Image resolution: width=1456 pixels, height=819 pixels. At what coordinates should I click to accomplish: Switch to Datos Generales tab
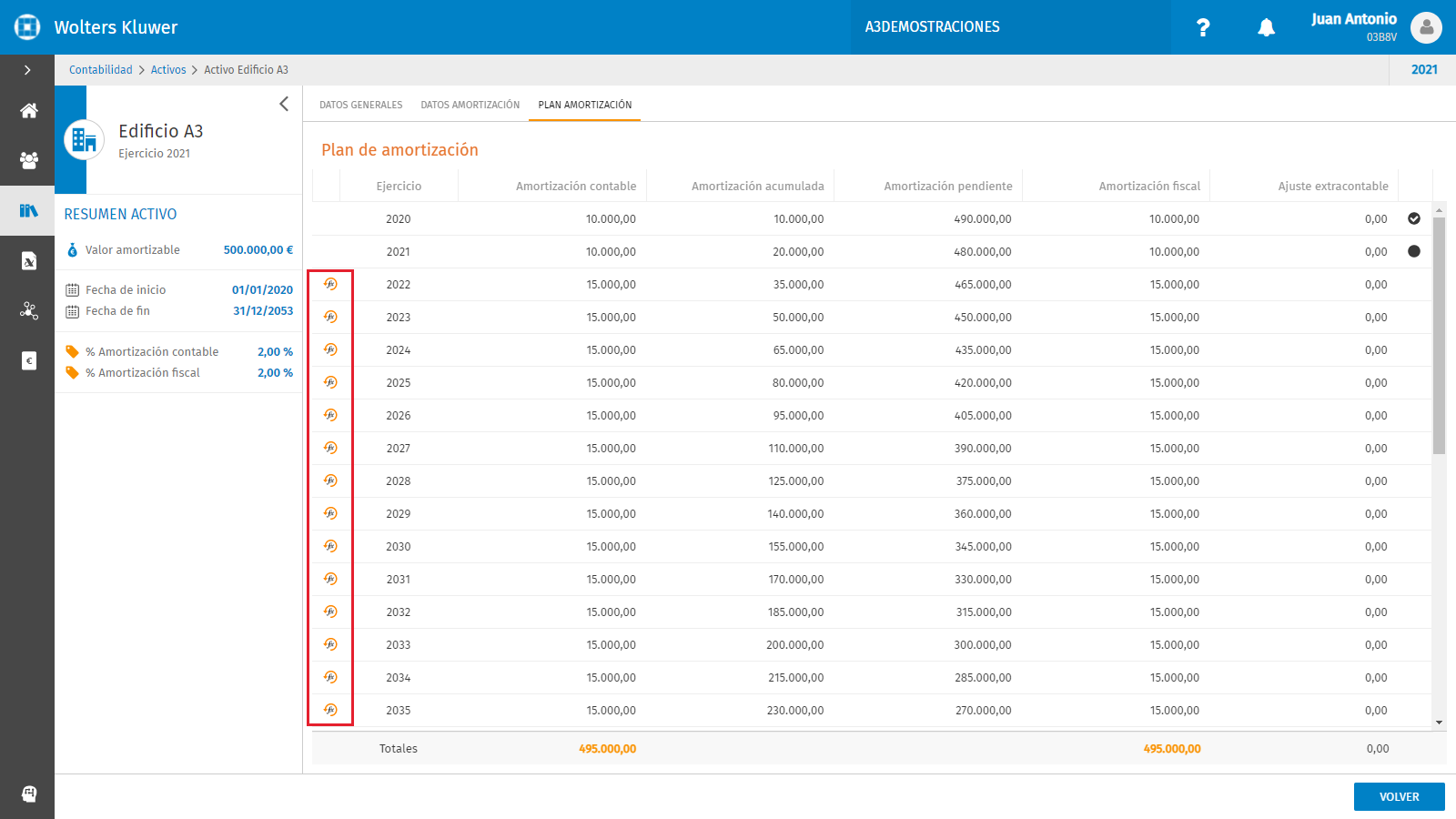[x=360, y=105]
